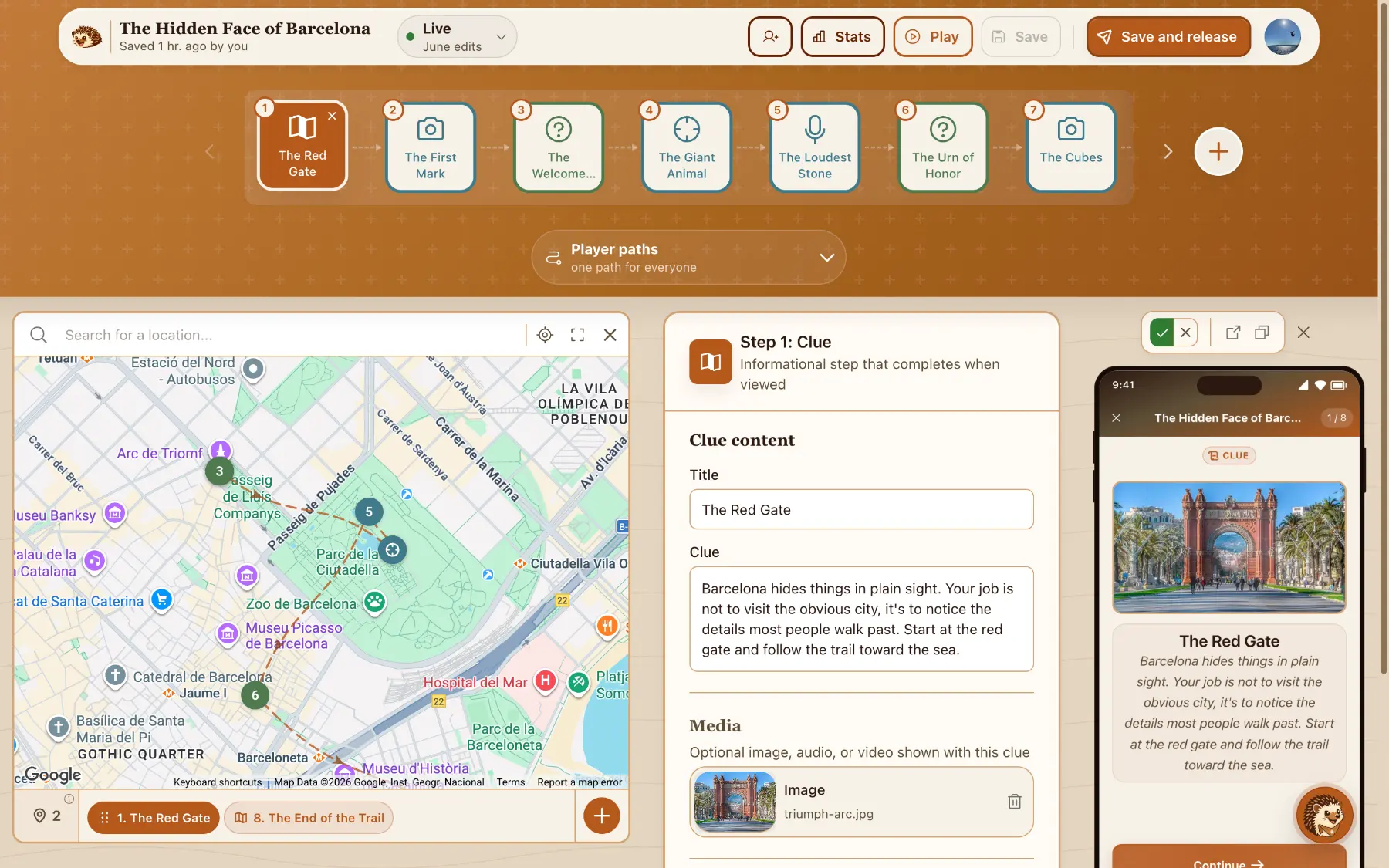Click the disabled Save button
The width and height of the screenshot is (1389, 868).
[1020, 36]
